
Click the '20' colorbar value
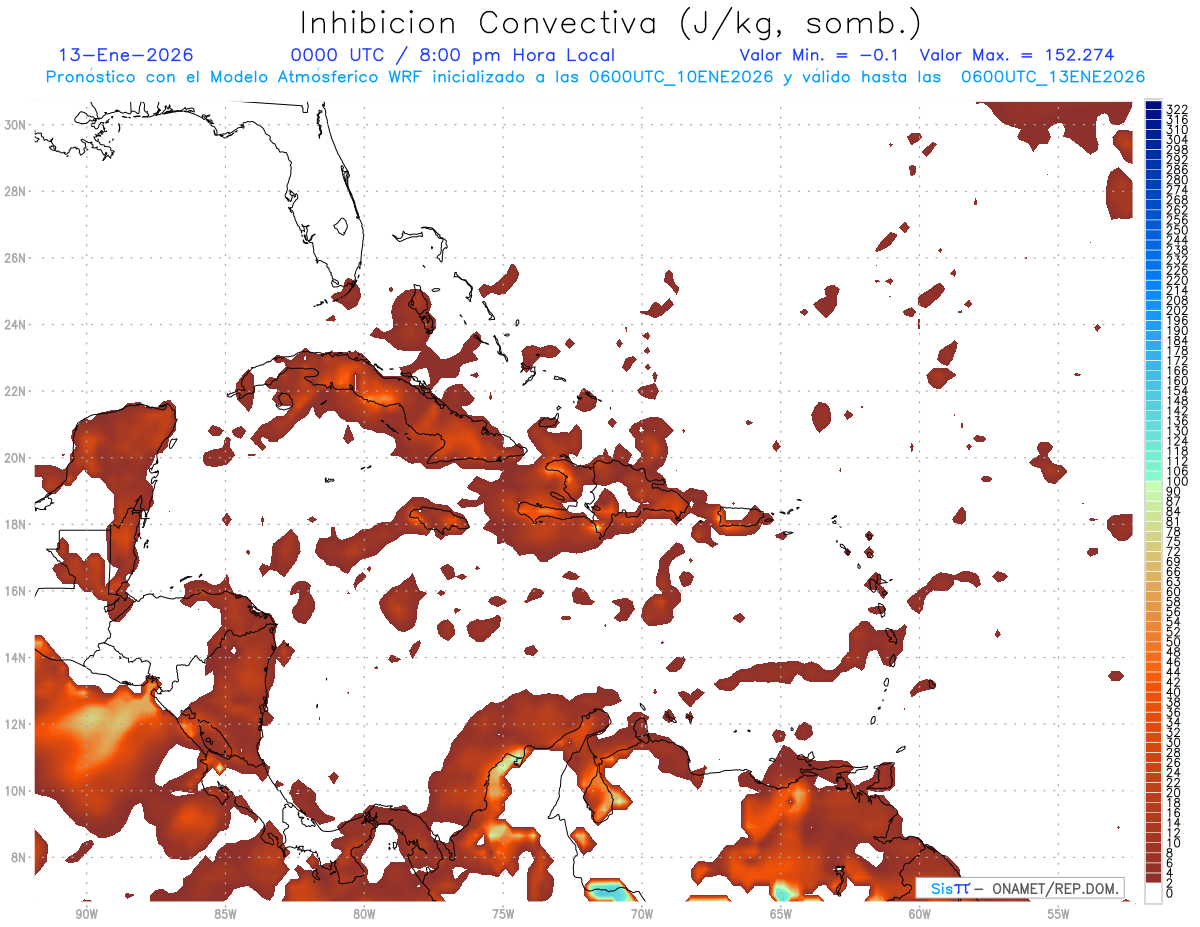1174,792
